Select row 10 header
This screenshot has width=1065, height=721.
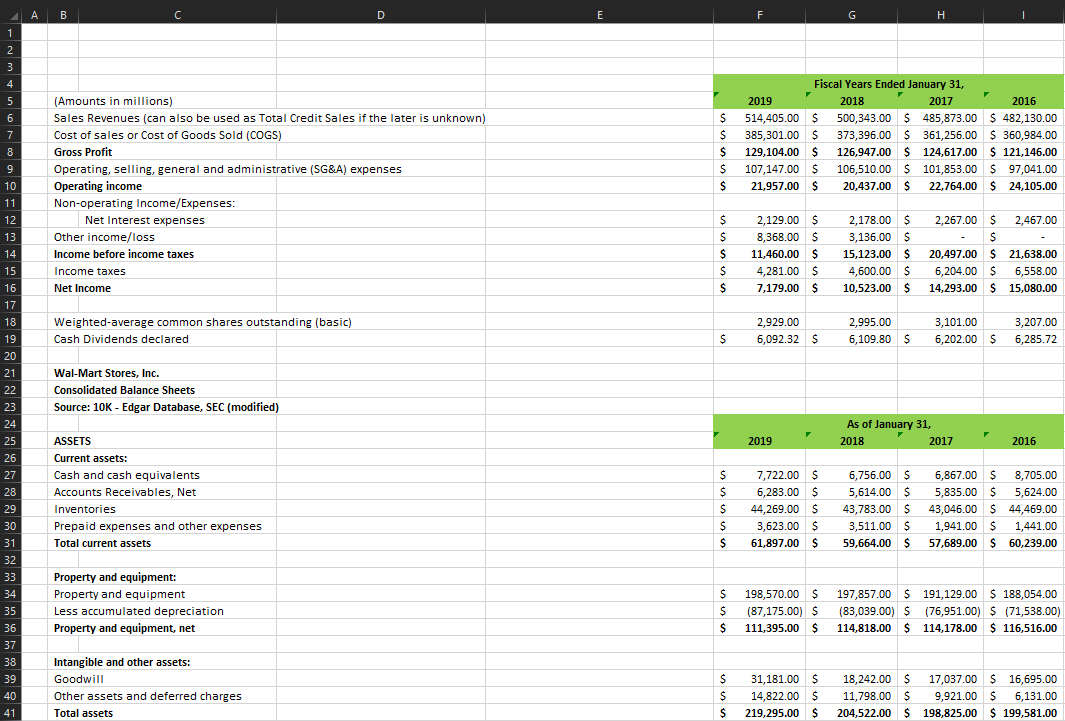(x=10, y=186)
